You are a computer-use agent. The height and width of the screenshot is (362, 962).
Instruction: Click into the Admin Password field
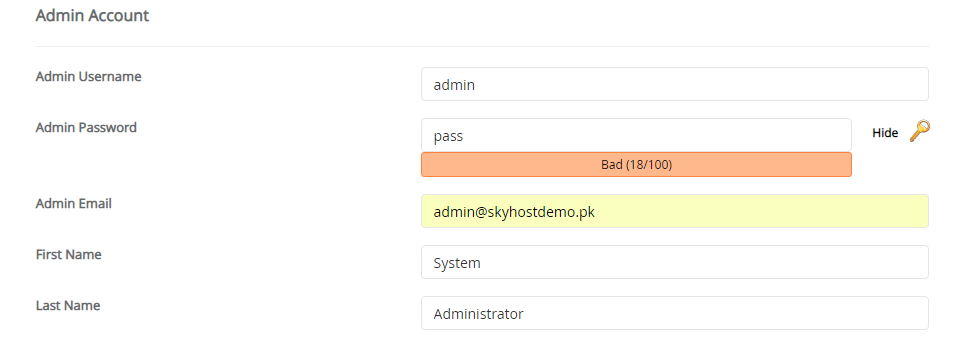[x=636, y=135]
